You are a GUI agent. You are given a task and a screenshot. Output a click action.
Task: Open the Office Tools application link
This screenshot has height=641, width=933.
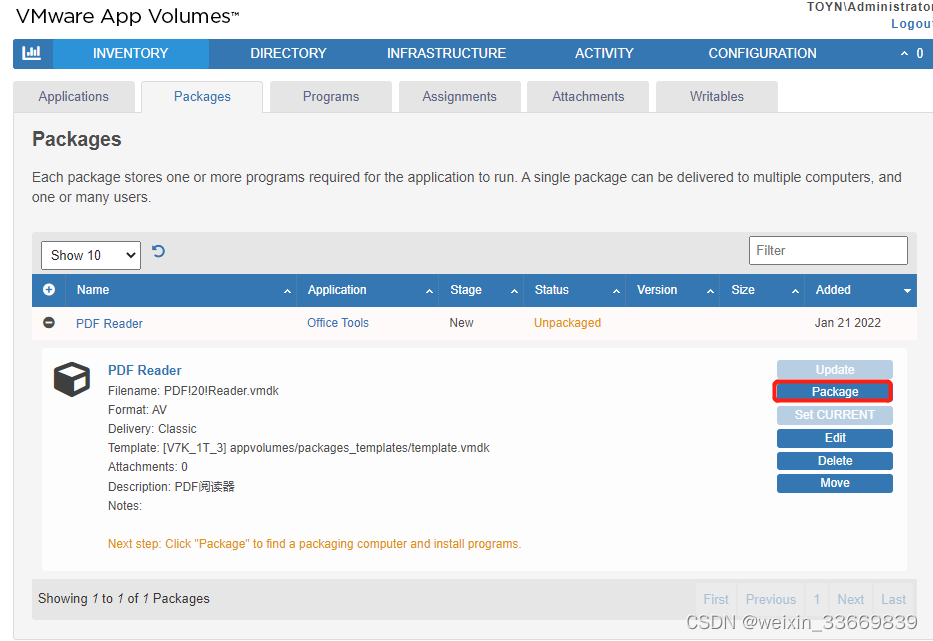tap(338, 323)
